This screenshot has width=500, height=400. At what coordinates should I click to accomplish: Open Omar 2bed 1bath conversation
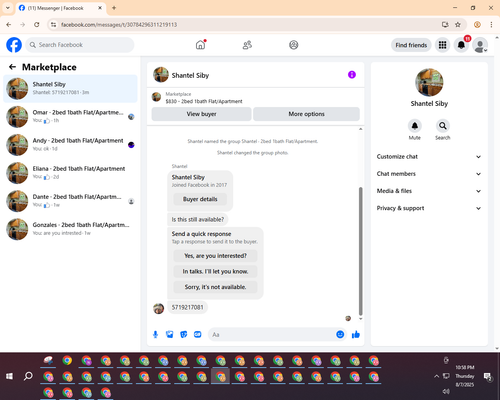click(x=70, y=117)
